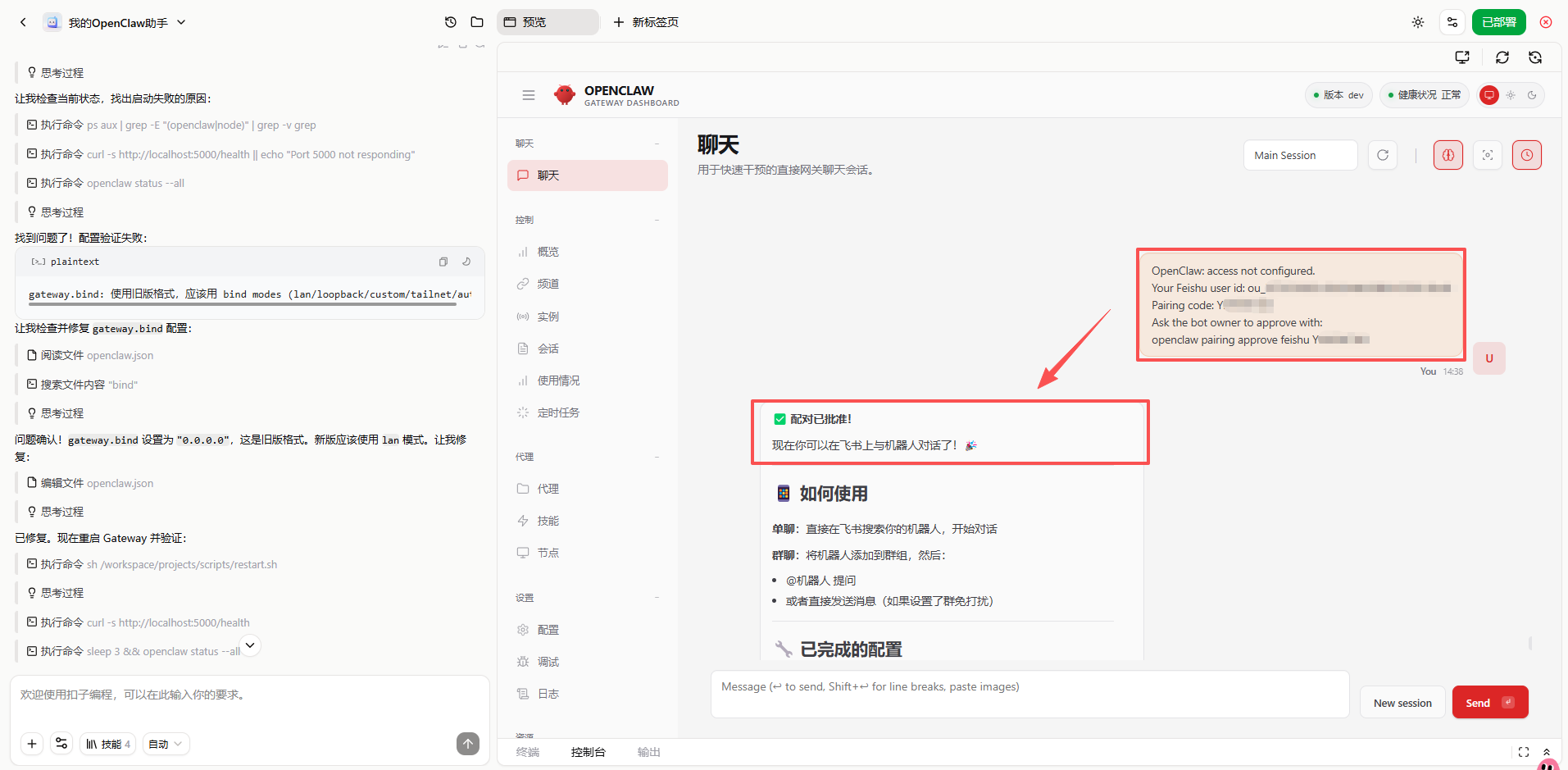Image resolution: width=1568 pixels, height=770 pixels.
Task: Click the red Send button
Action: (x=1489, y=703)
